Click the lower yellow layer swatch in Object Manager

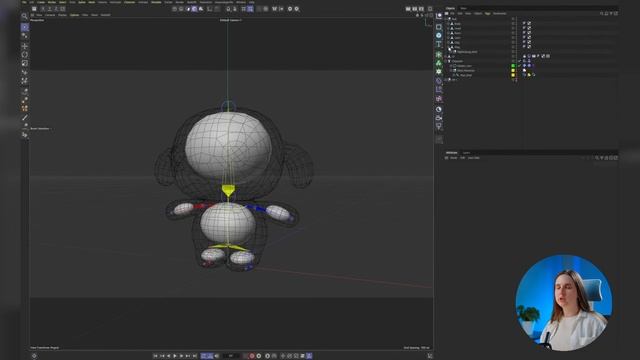(513, 75)
